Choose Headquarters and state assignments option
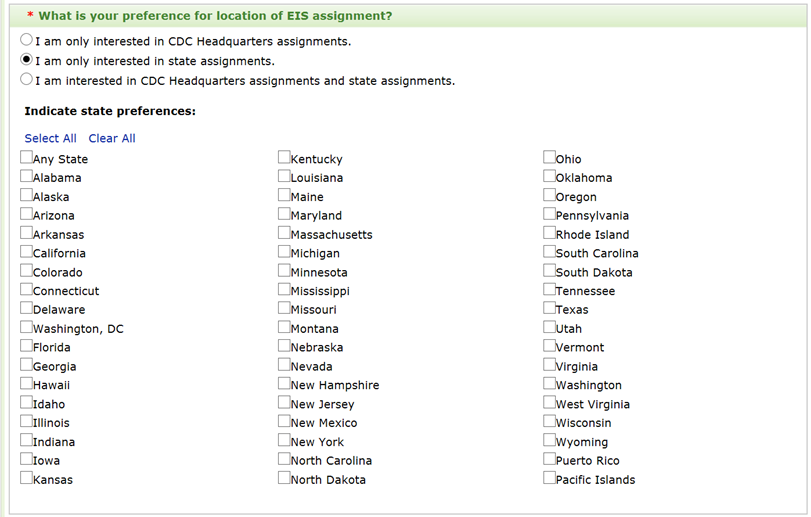Image resolution: width=811 pixels, height=517 pixels. [27, 80]
